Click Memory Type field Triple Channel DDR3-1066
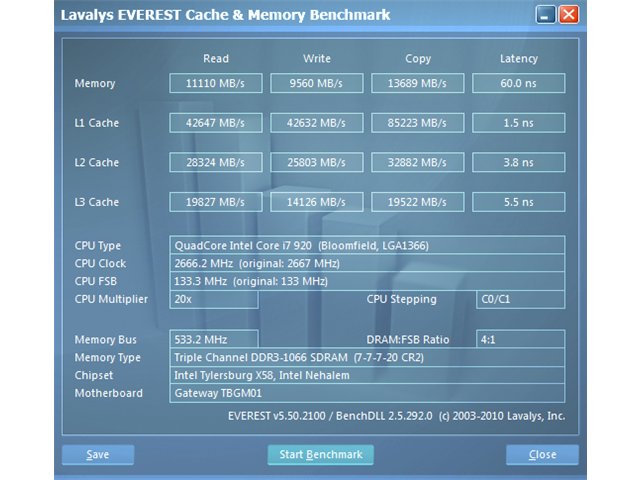Image resolution: width=640 pixels, height=480 pixels. click(x=367, y=357)
